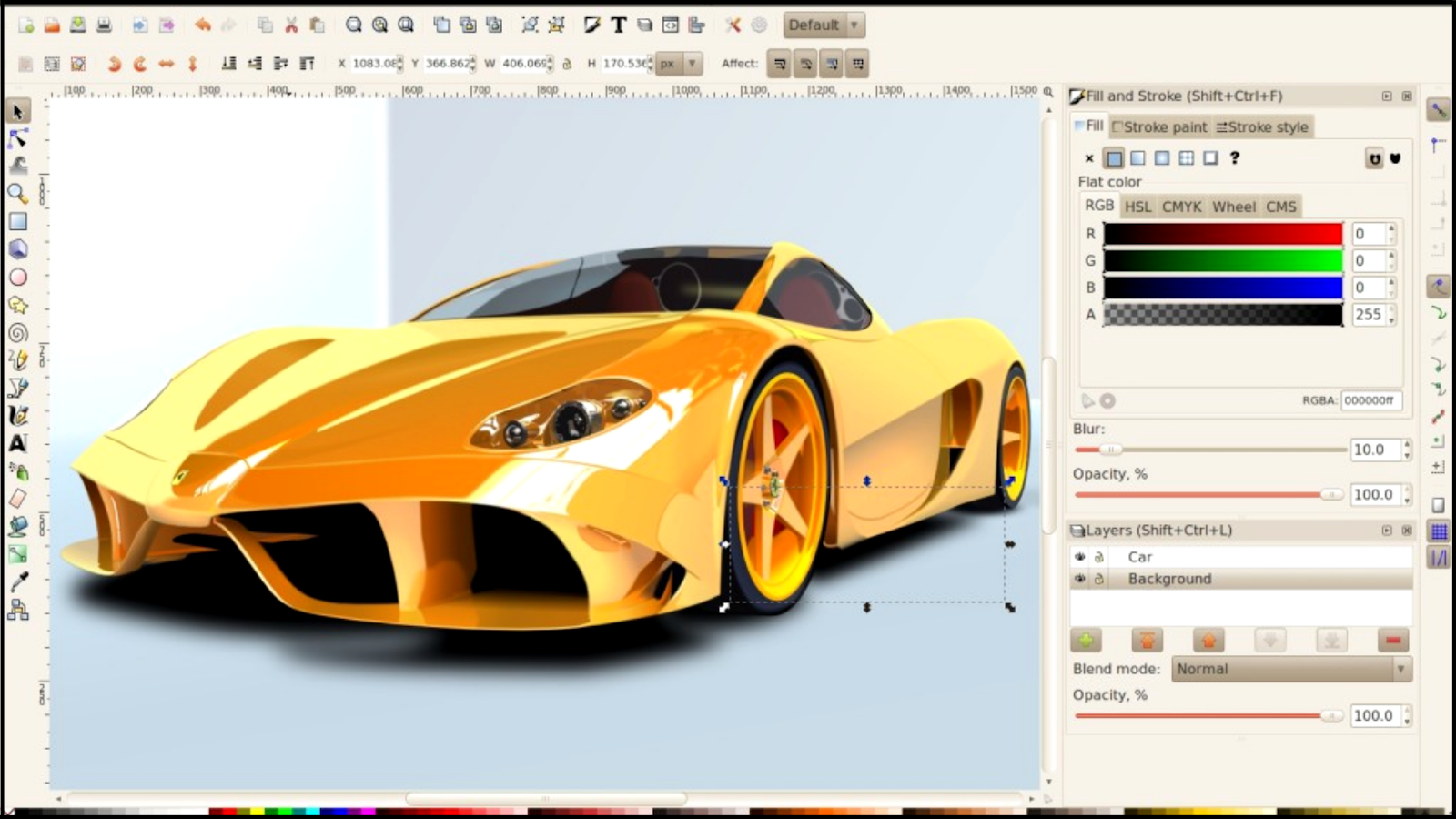This screenshot has height=819, width=1456.
Task: Iconify the Fill and Stroke panel
Action: (1387, 96)
